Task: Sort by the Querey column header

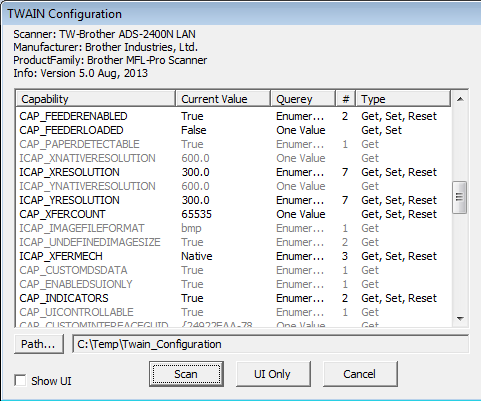Action: 303,99
